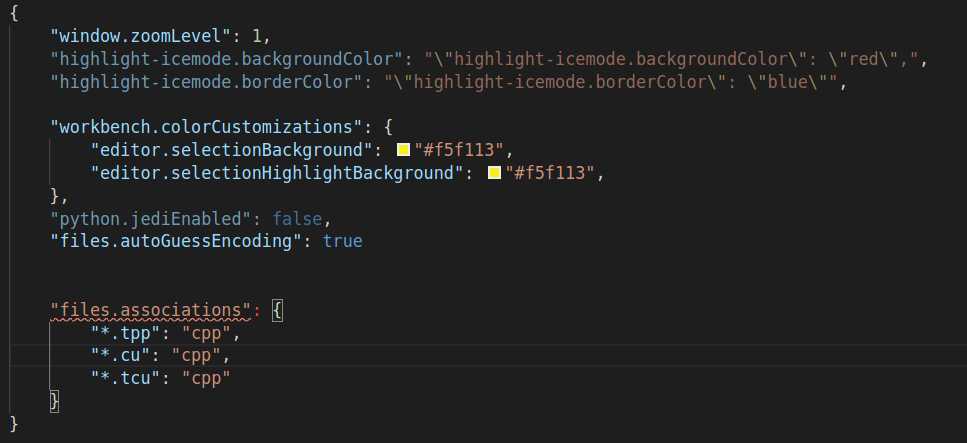Image resolution: width=967 pixels, height=443 pixels.
Task: Click the "cpp" value on the *.tcu line
Action: (x=206, y=378)
